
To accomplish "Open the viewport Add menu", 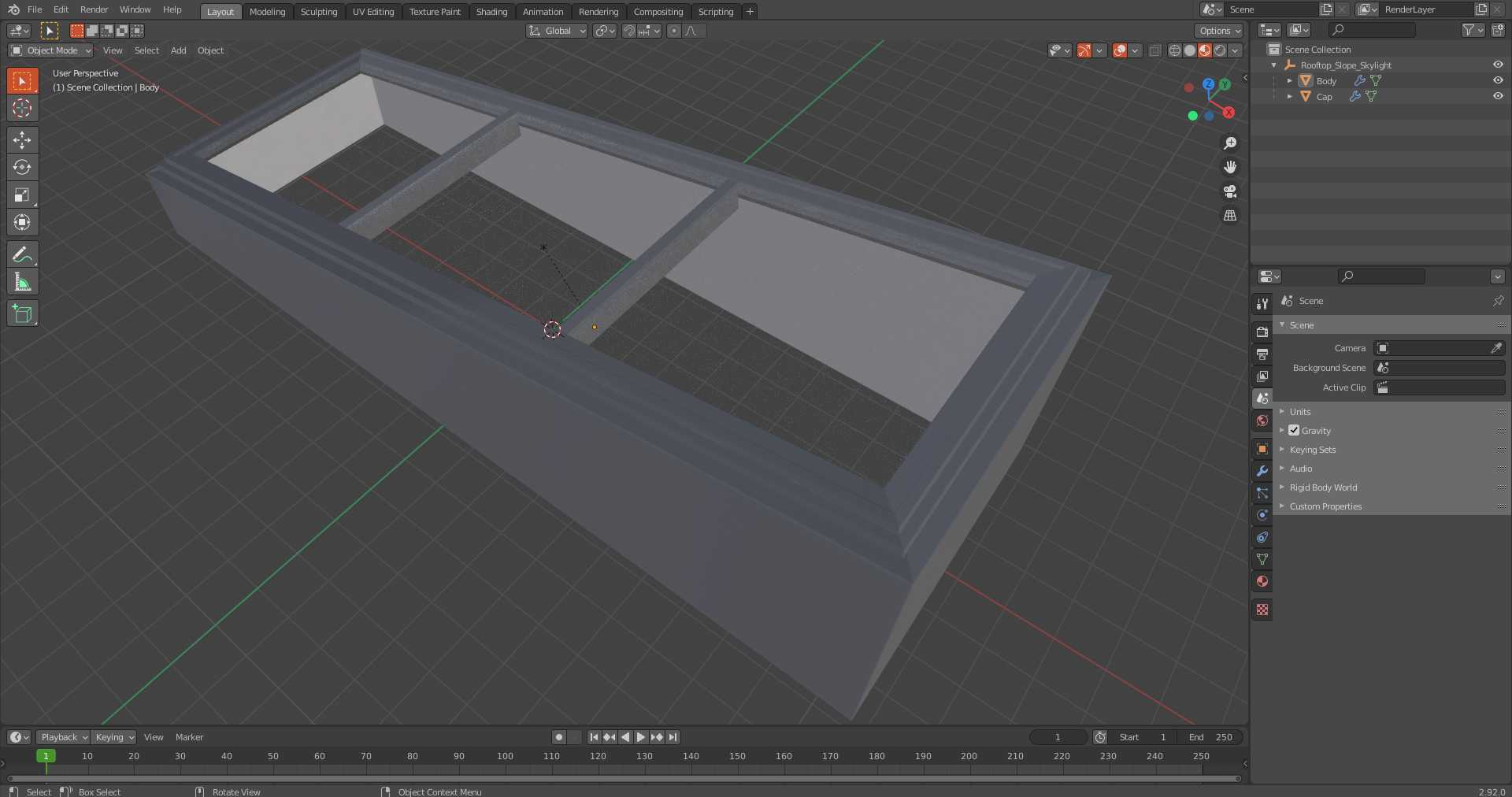I will coord(179,50).
